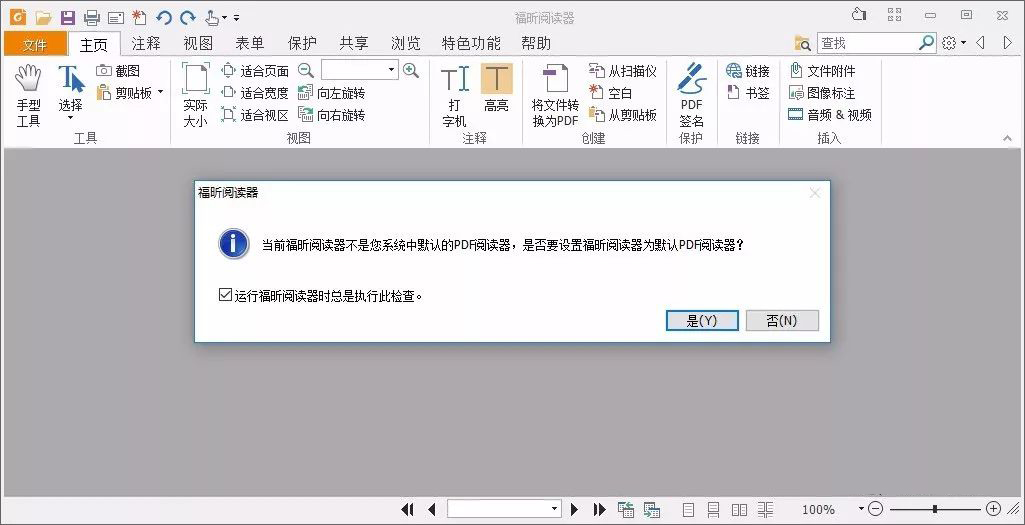Print the document from the quick toolbar

click(x=92, y=18)
